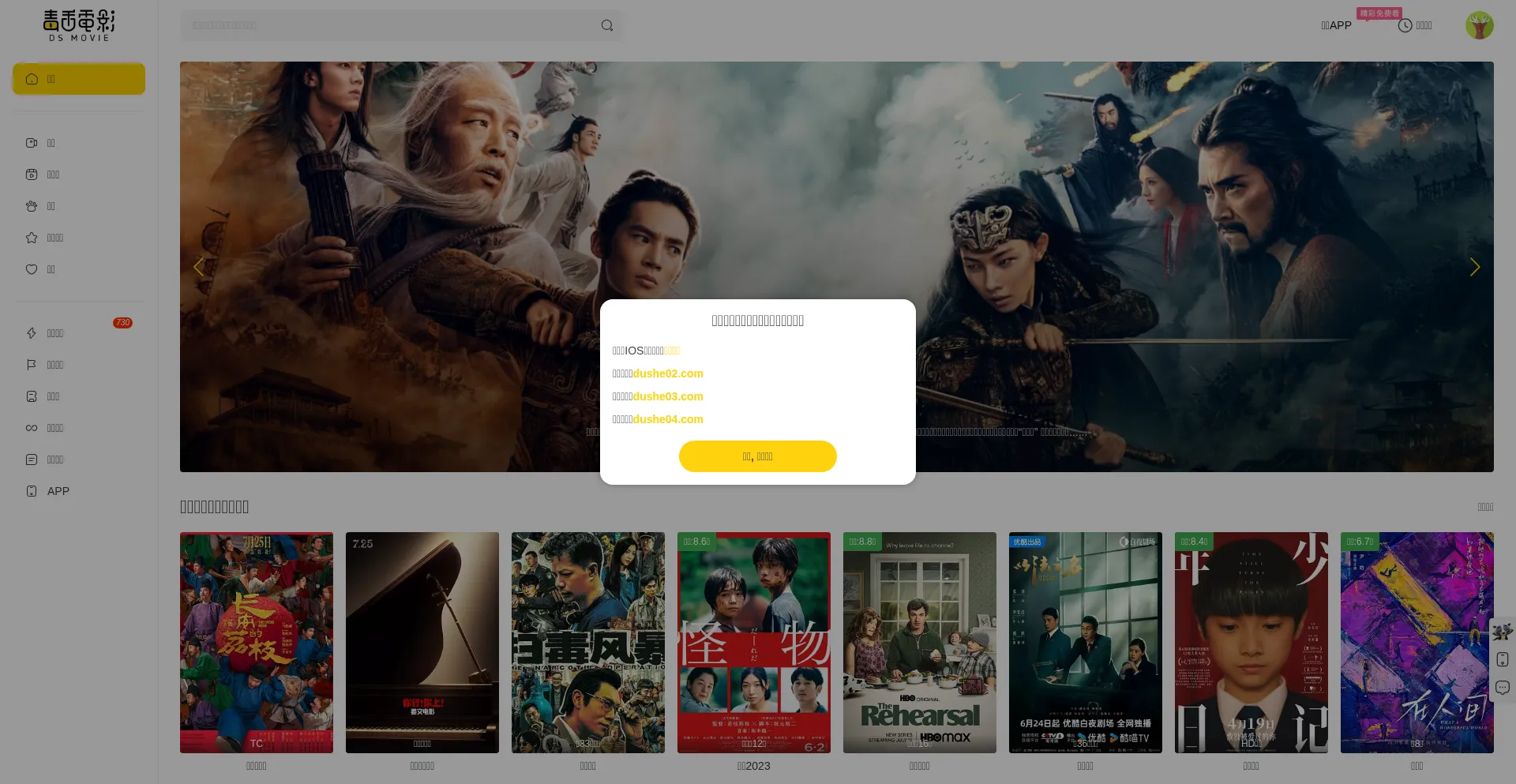The width and height of the screenshot is (1516, 784).
Task: Open the 7.25 grand piano poster
Action: [422, 643]
